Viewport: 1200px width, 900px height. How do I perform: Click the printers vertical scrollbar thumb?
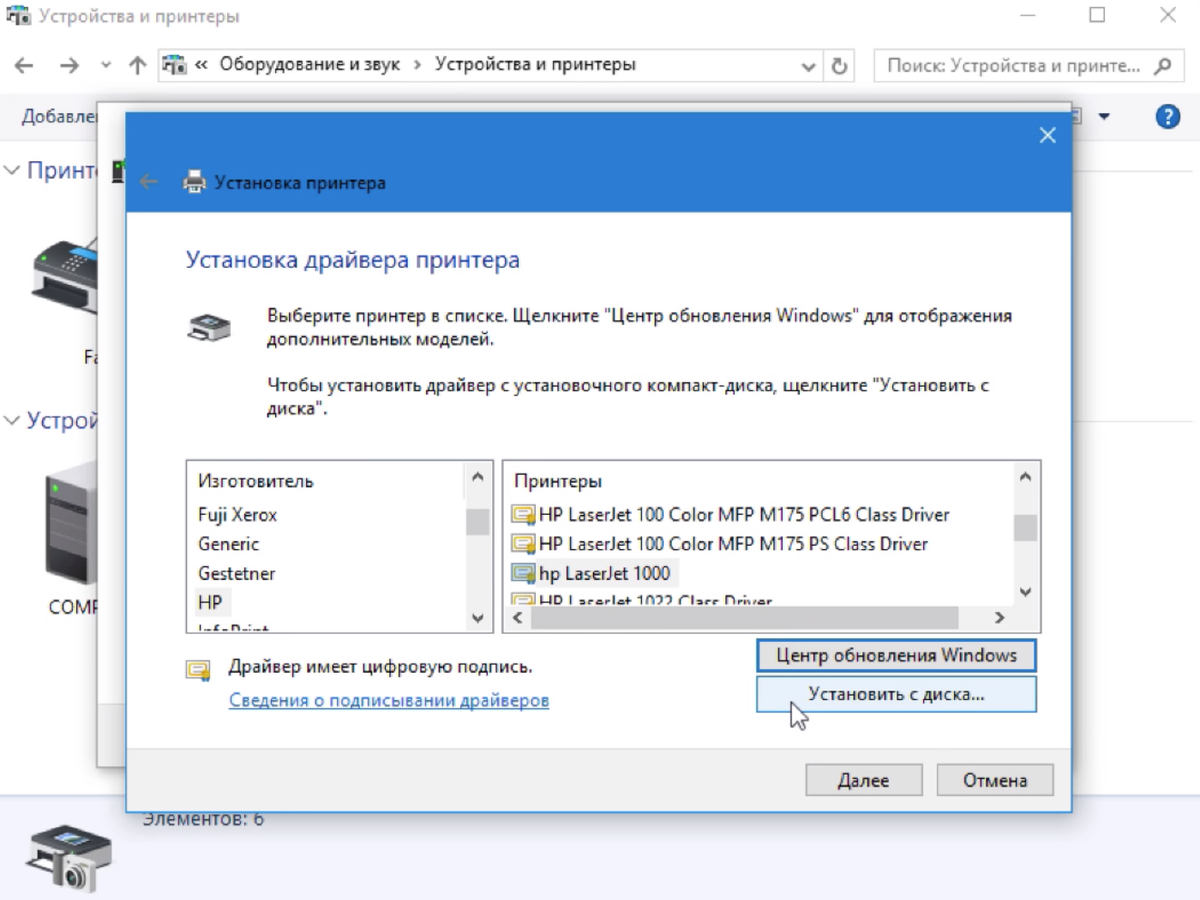pos(1025,527)
